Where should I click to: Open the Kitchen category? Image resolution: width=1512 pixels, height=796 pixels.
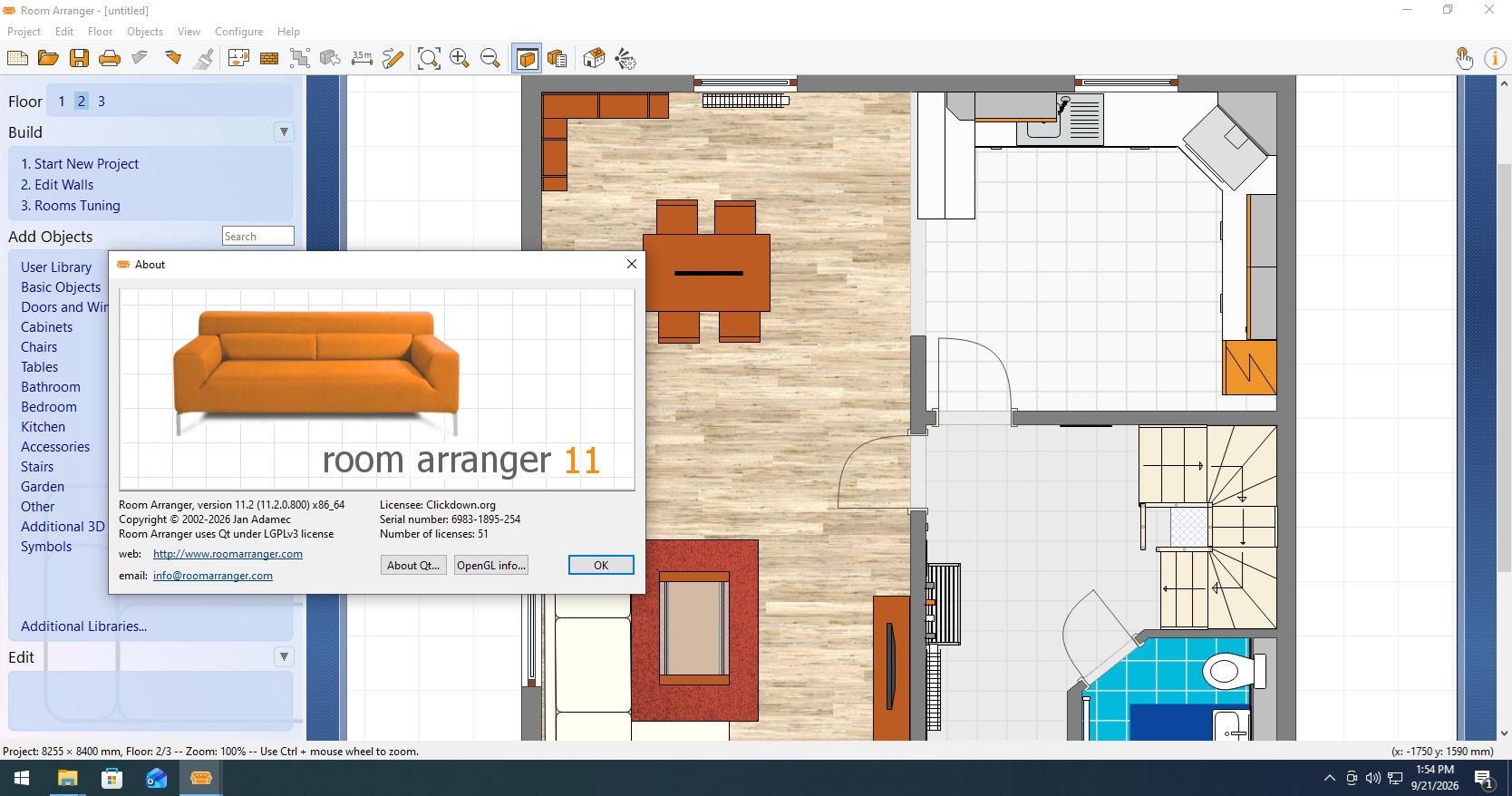(44, 427)
